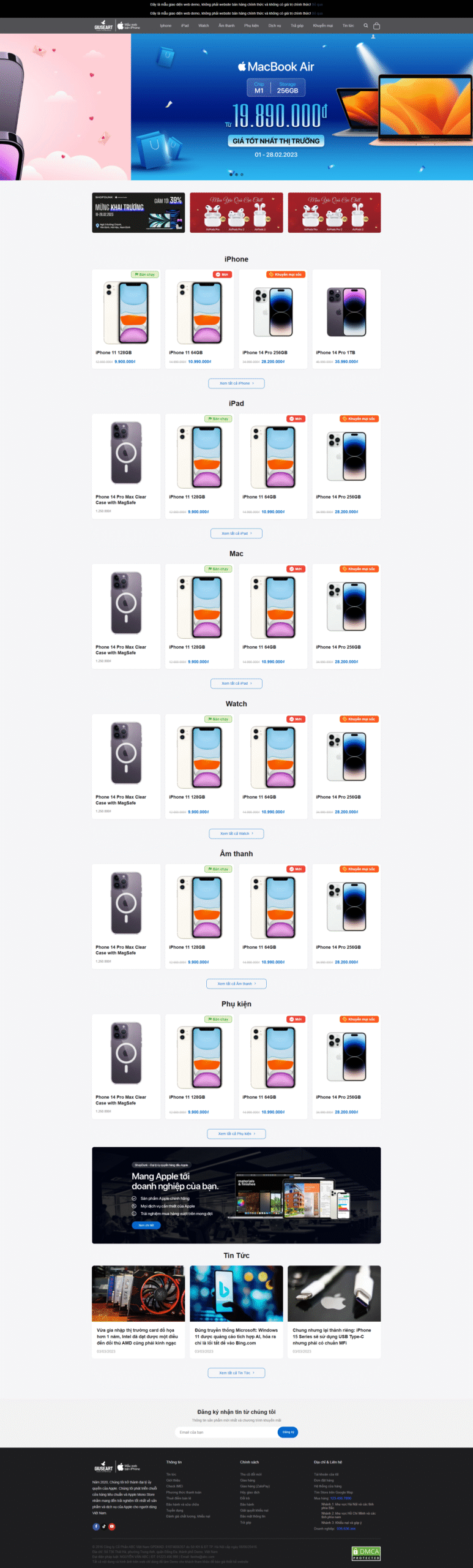Select the third banner carousel dot
This screenshot has height=1568, width=473.
point(242,174)
